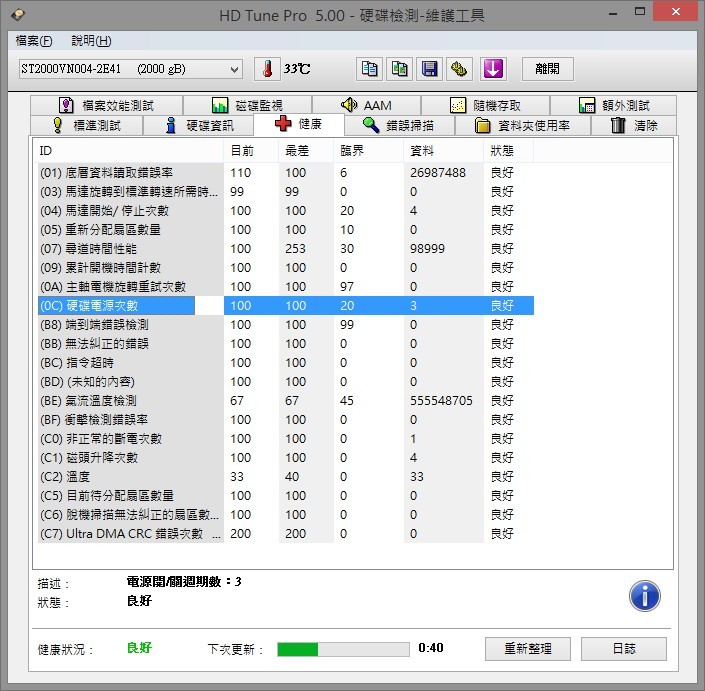
Task: Click the 資料 column header
Action: click(x=443, y=151)
